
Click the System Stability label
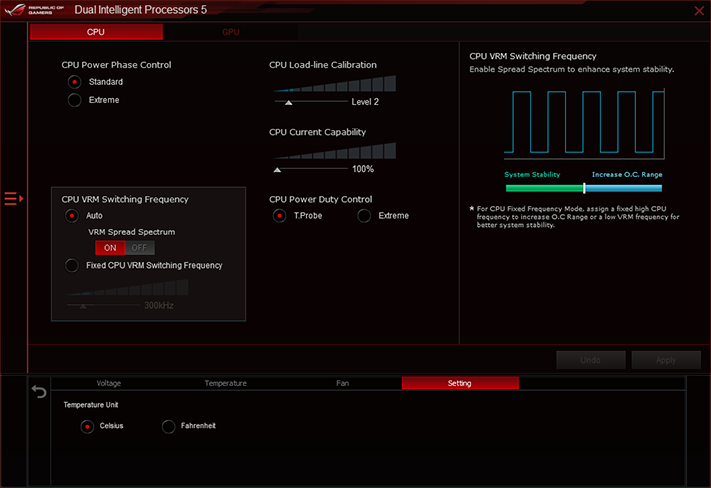click(x=532, y=175)
